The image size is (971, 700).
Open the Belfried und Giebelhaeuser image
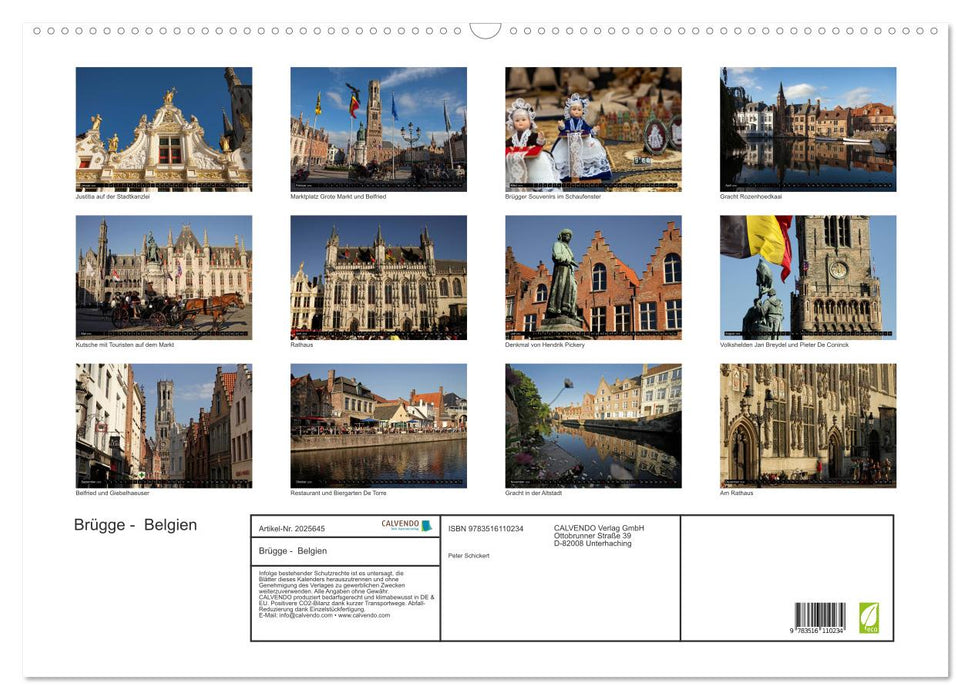163,424
